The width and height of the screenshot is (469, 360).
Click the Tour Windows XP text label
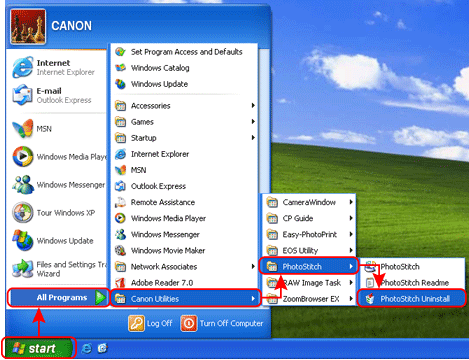[66, 213]
